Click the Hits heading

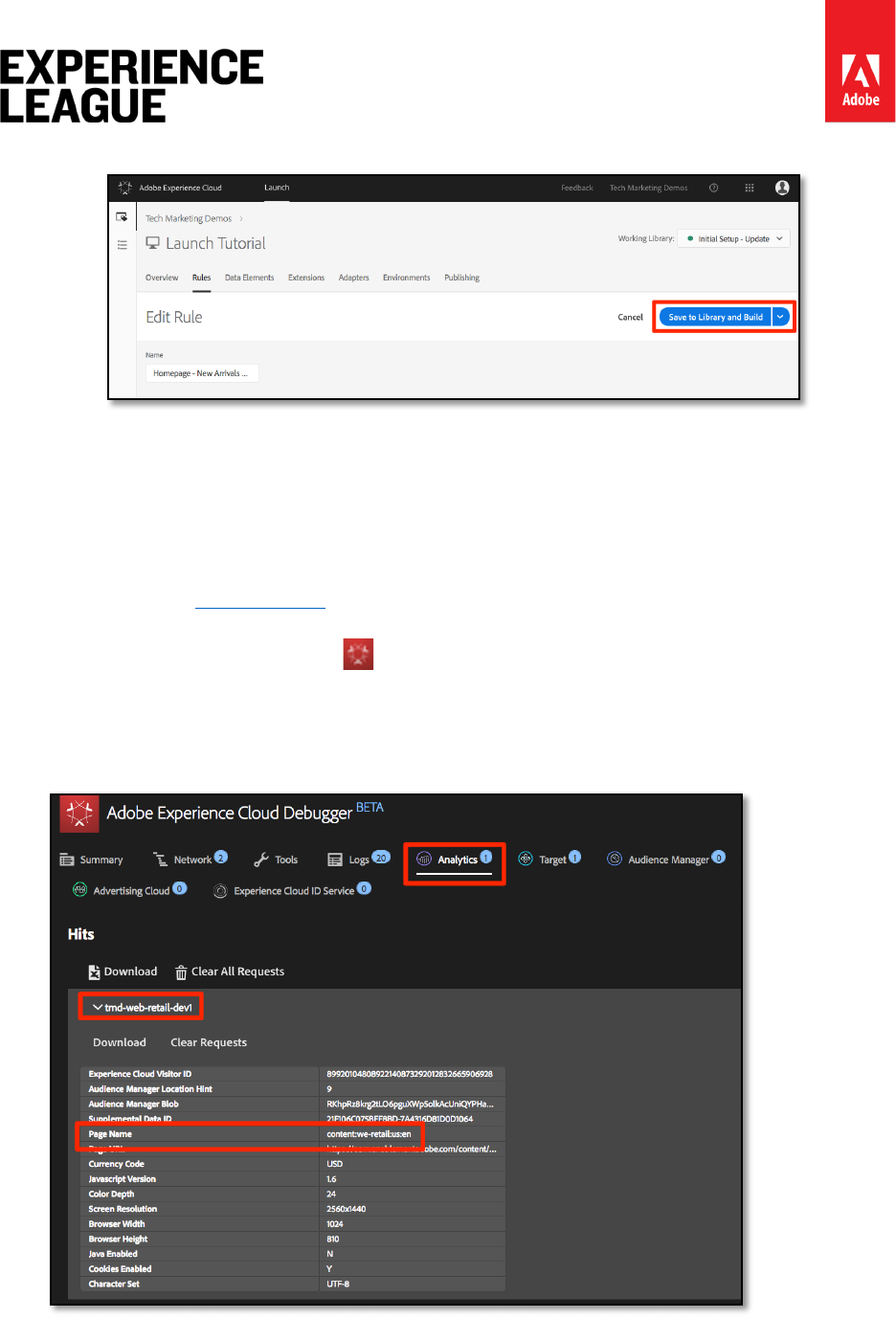coord(81,934)
